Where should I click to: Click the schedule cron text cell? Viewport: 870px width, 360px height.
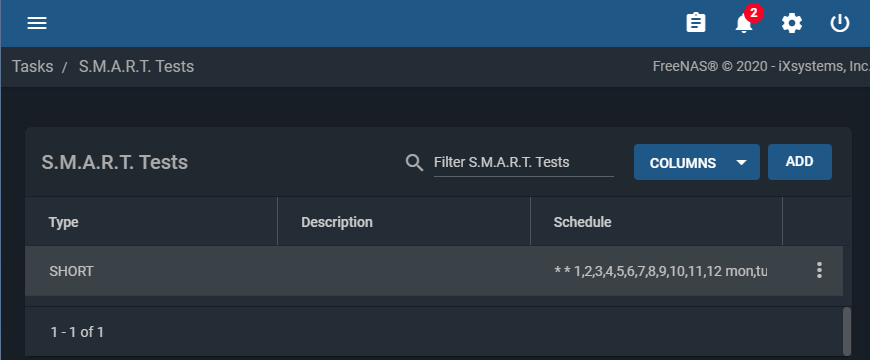(x=660, y=271)
